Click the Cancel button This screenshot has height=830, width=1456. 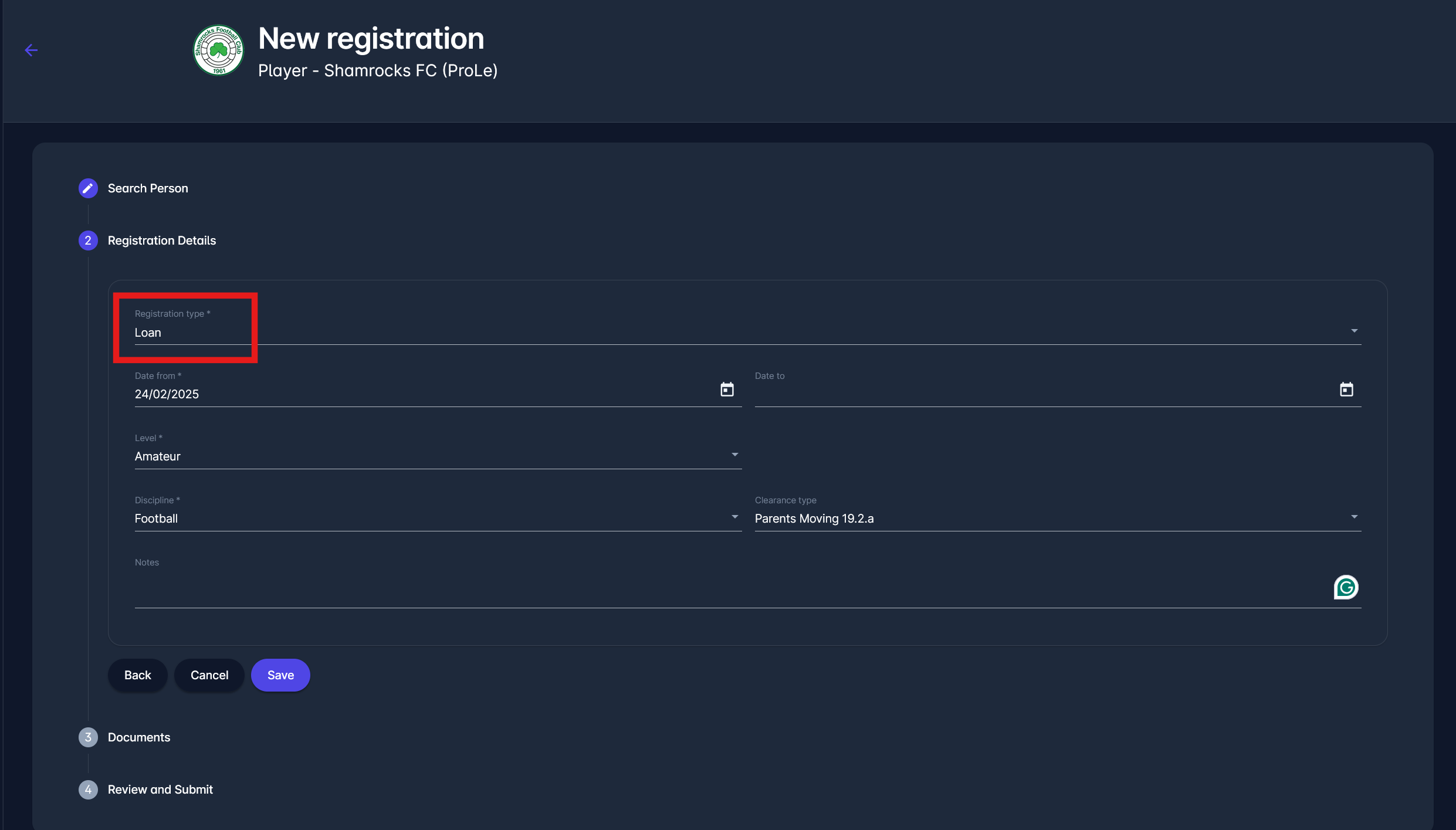209,675
